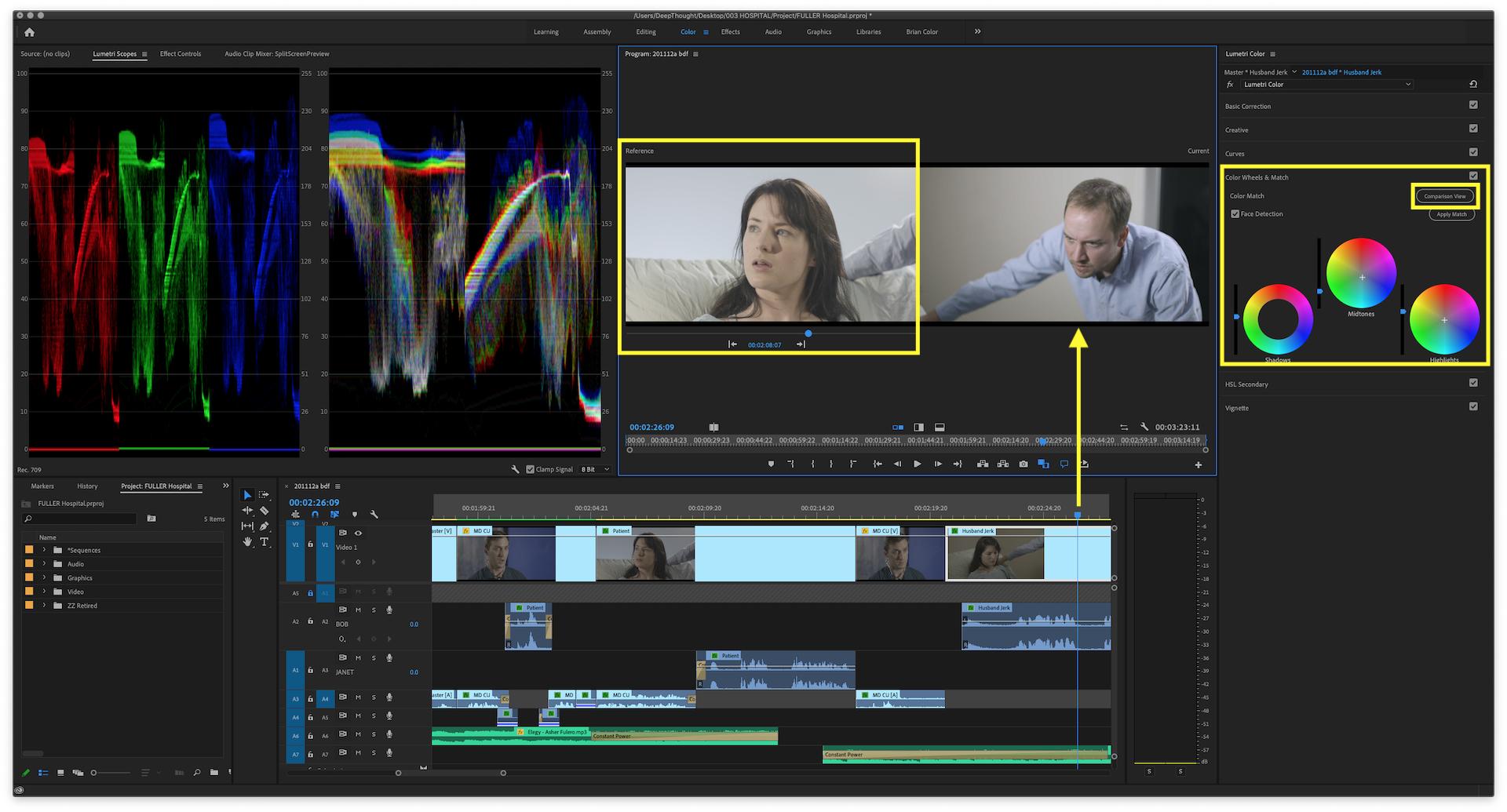The height and width of the screenshot is (812, 1507).
Task: Open the Lumetri Color effect dropdown
Action: tap(1326, 84)
